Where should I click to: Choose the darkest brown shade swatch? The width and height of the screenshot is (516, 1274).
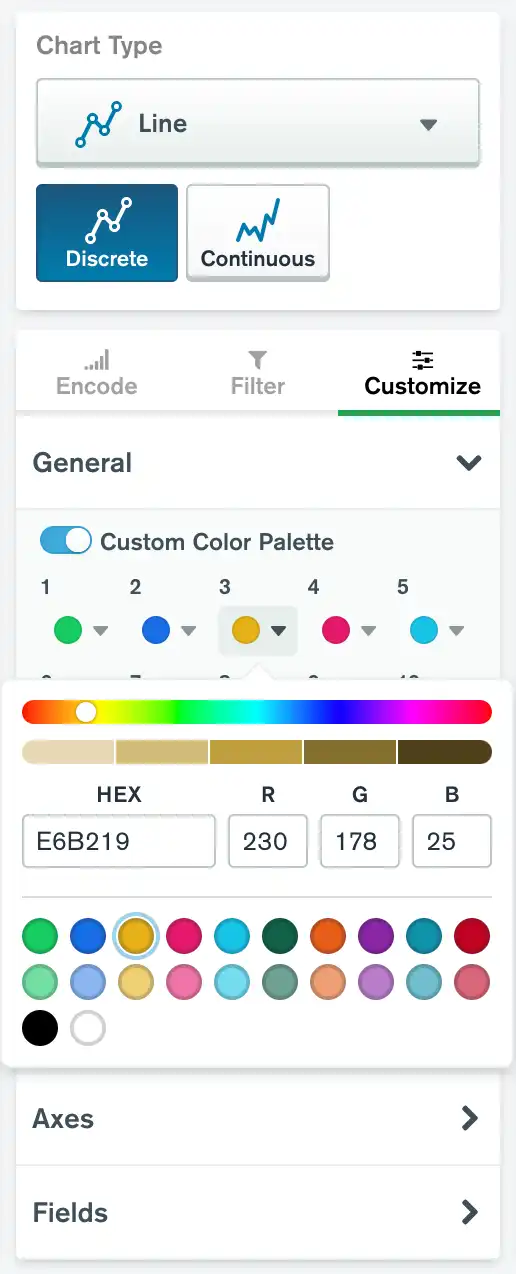[445, 751]
